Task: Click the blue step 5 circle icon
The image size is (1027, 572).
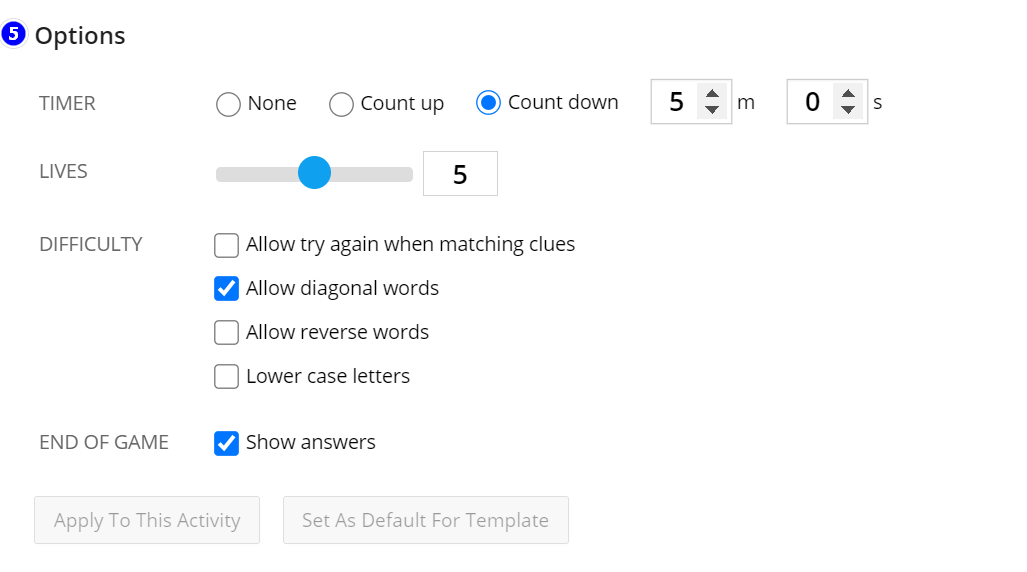Action: [x=13, y=33]
